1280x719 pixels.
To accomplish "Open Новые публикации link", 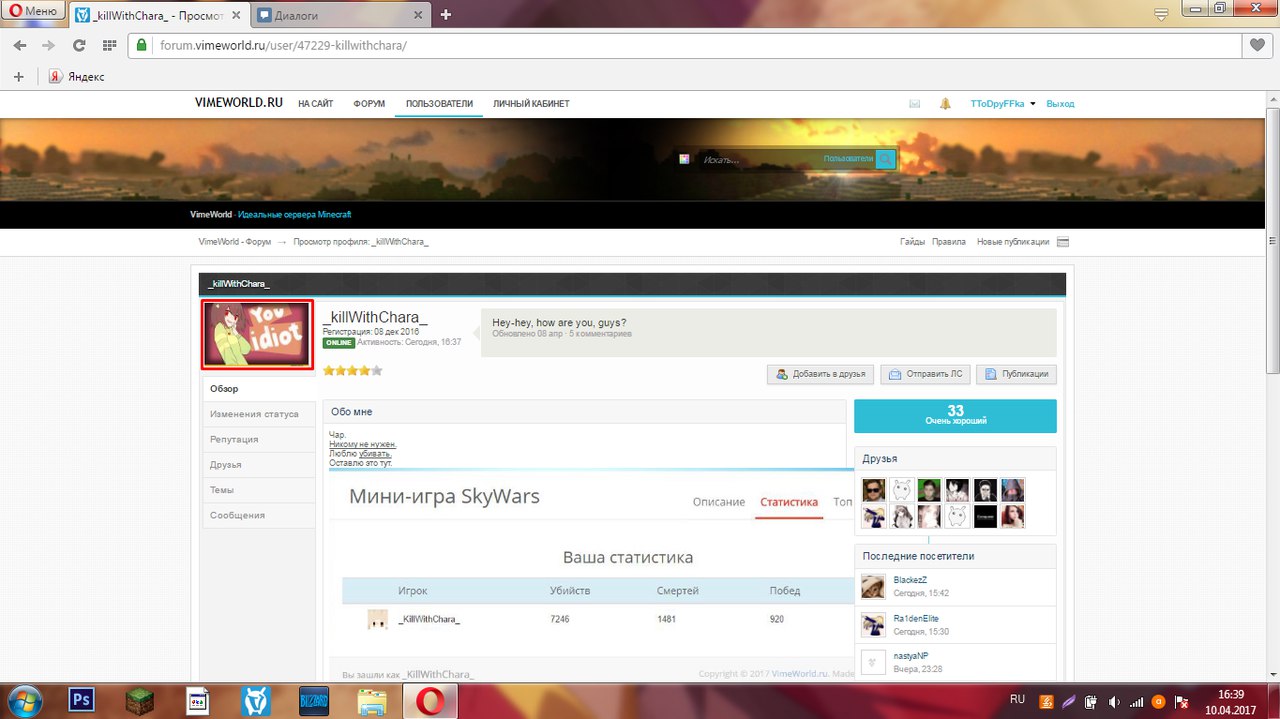I will (1013, 242).
